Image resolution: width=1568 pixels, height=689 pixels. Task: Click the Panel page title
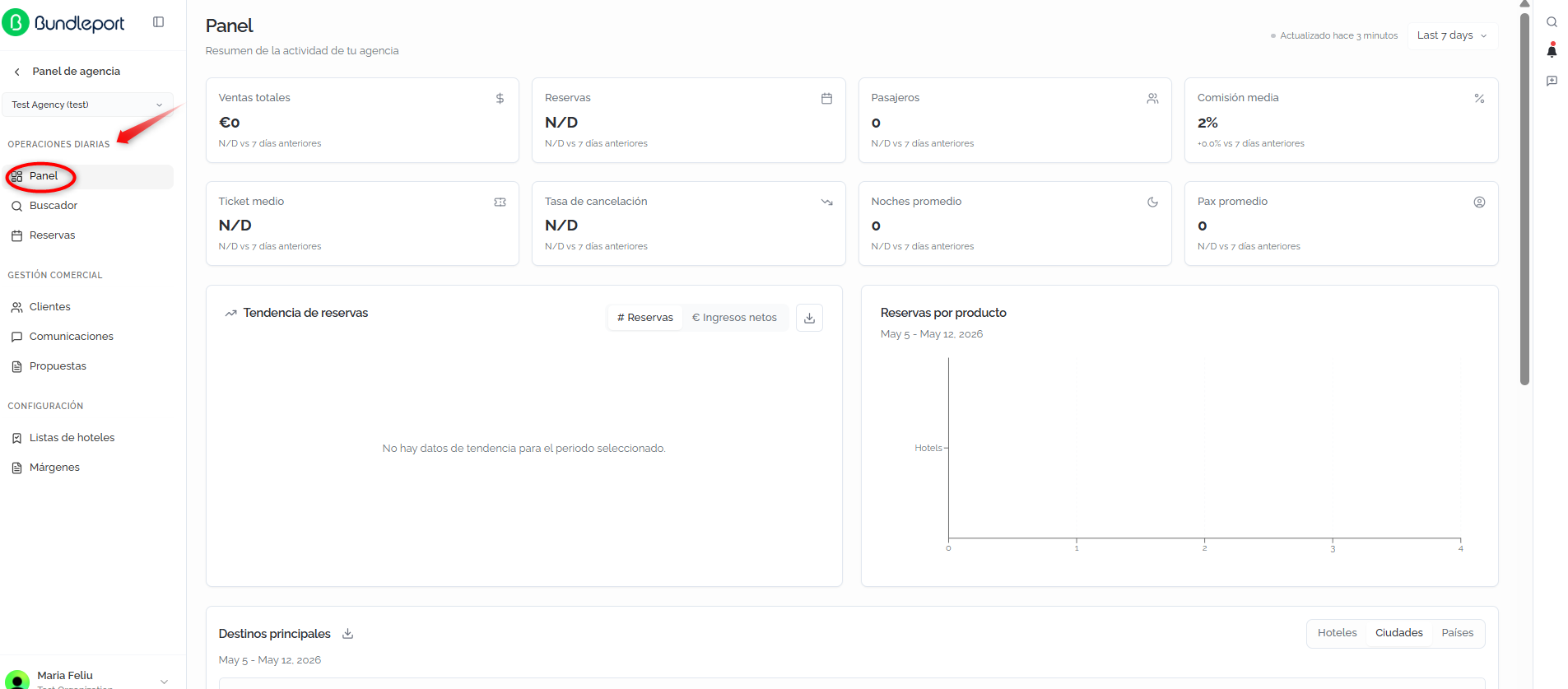[229, 26]
